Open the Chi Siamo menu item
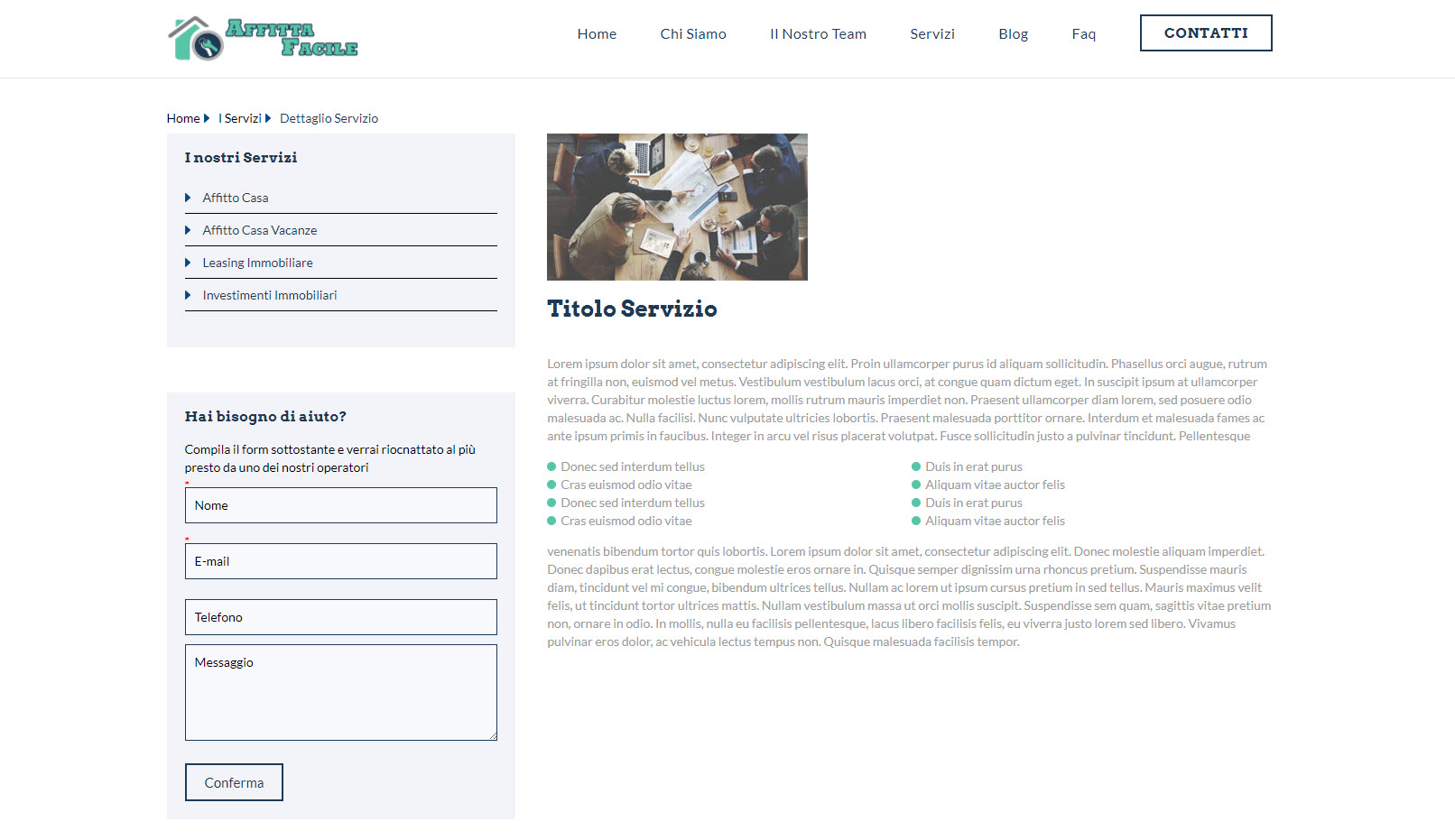The height and width of the screenshot is (840, 1455). point(692,33)
